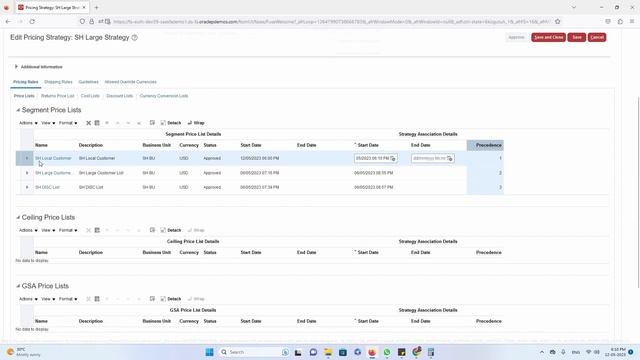Open the Allowed Override Currencies tab
Viewport: 640px width, 360px height.
130,82
